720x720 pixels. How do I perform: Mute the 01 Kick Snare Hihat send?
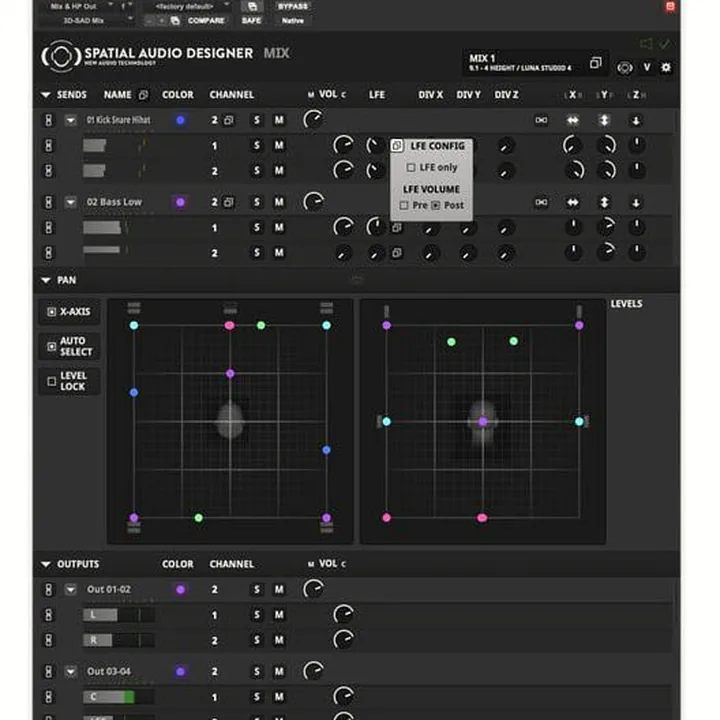coord(279,120)
